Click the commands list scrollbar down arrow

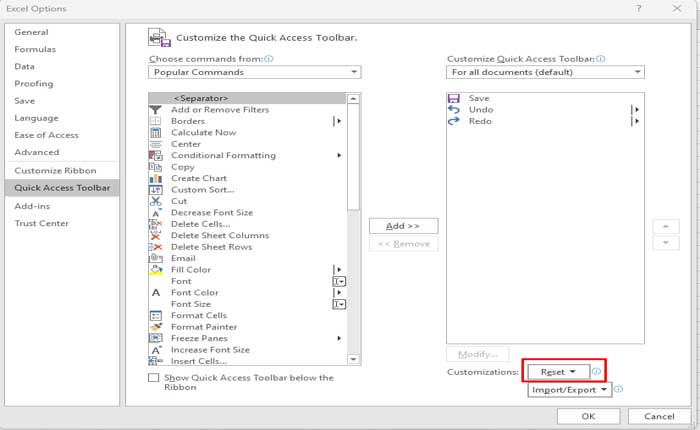(353, 360)
